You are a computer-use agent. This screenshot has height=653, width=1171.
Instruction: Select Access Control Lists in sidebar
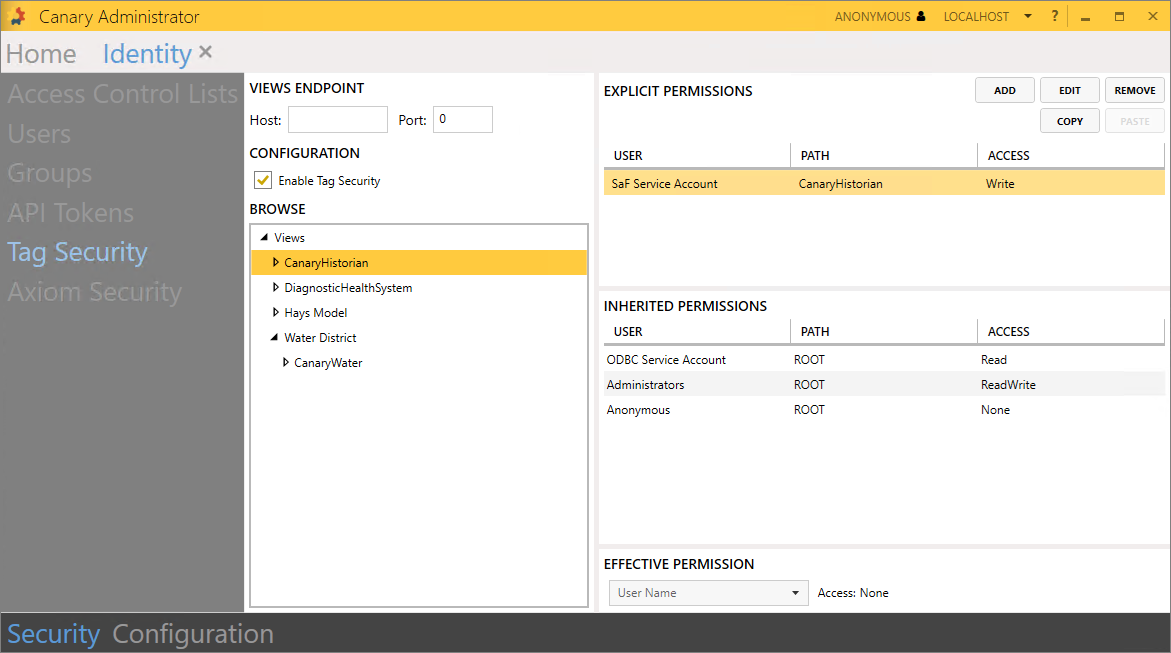(x=122, y=94)
